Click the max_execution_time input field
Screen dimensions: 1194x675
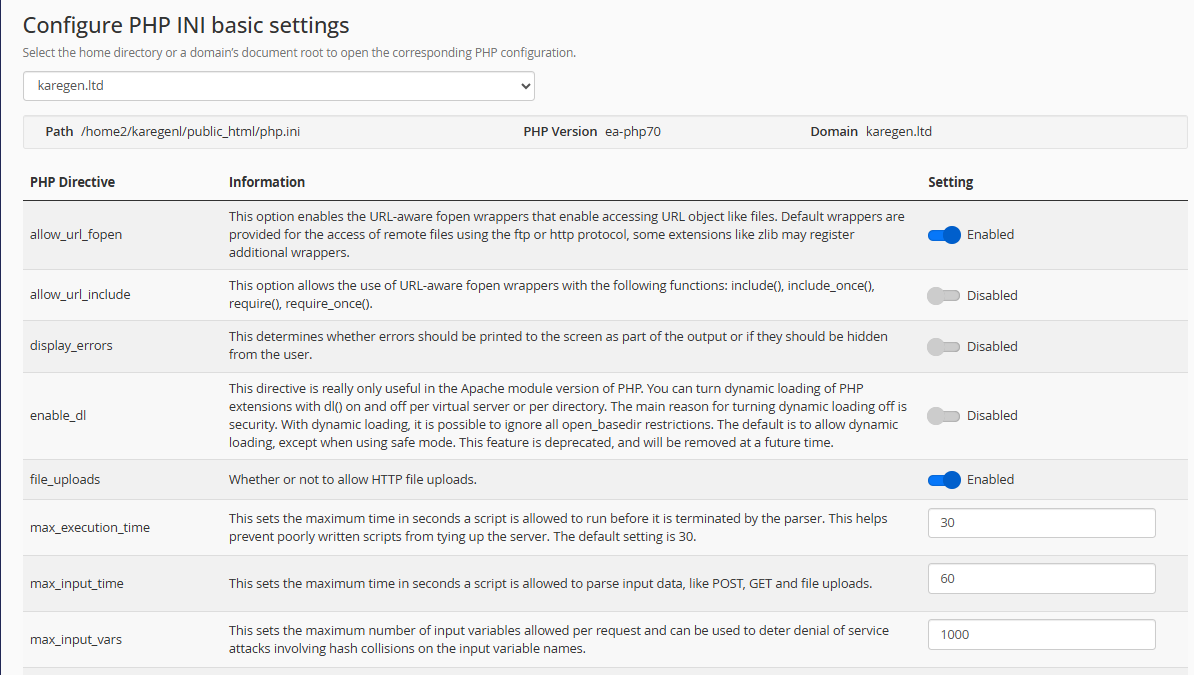1041,523
